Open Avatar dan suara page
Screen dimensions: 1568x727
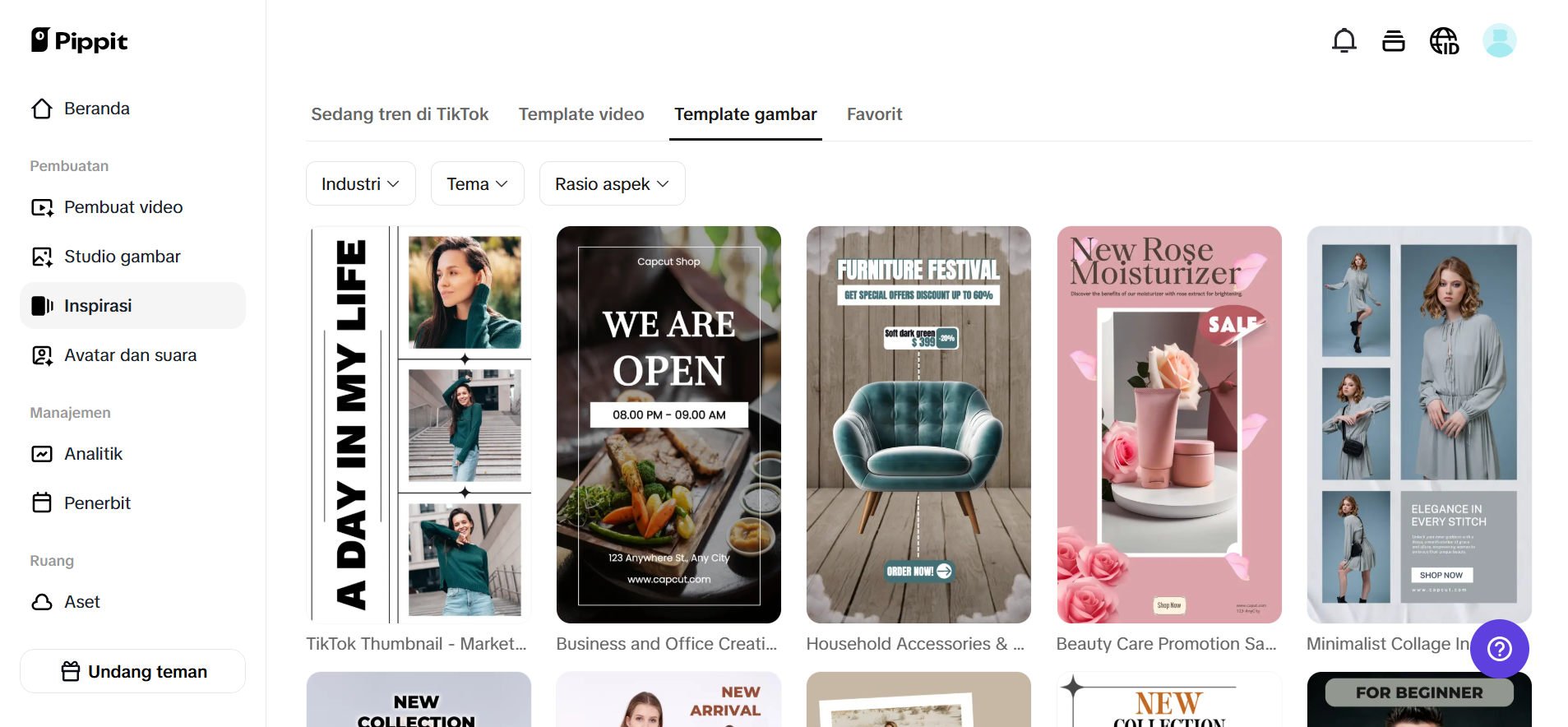tap(130, 355)
